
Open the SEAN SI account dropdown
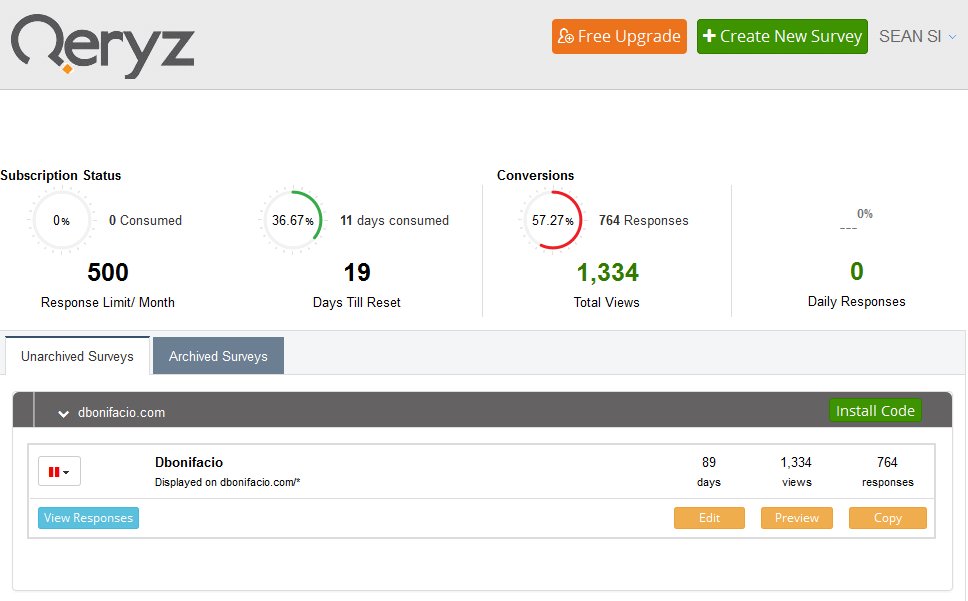[917, 36]
